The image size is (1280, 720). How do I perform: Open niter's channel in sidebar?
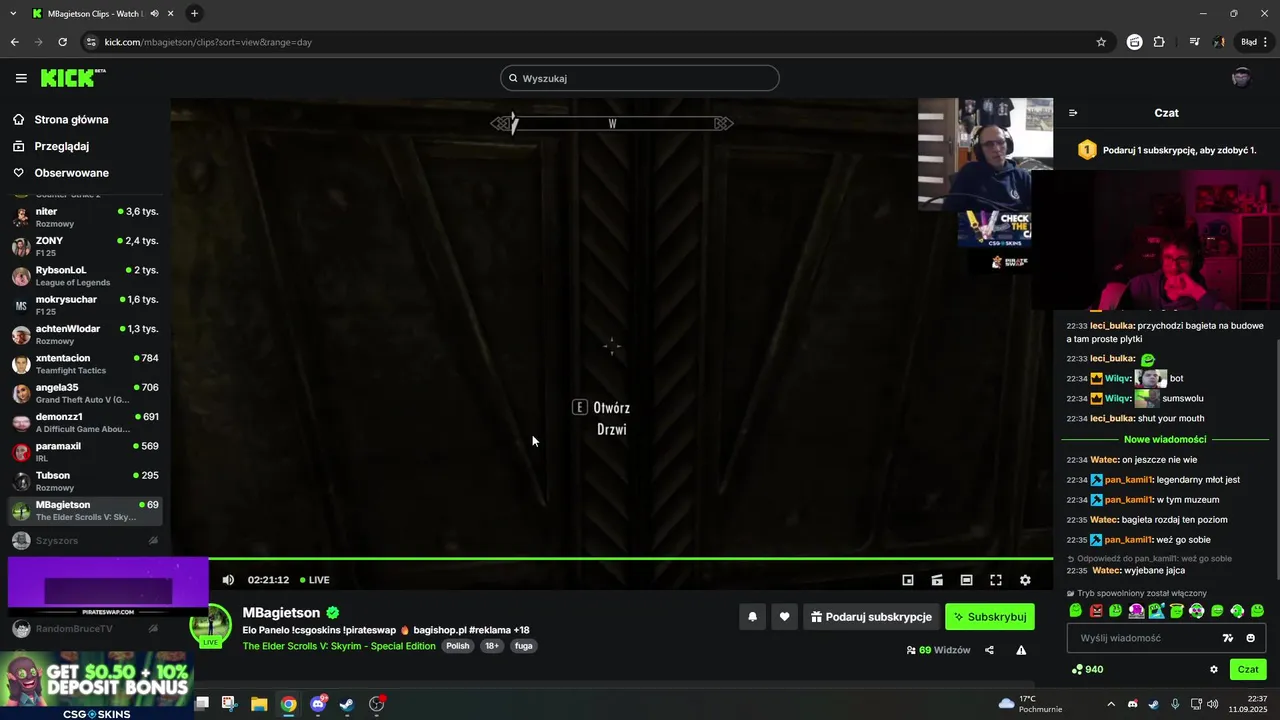tap(84, 217)
